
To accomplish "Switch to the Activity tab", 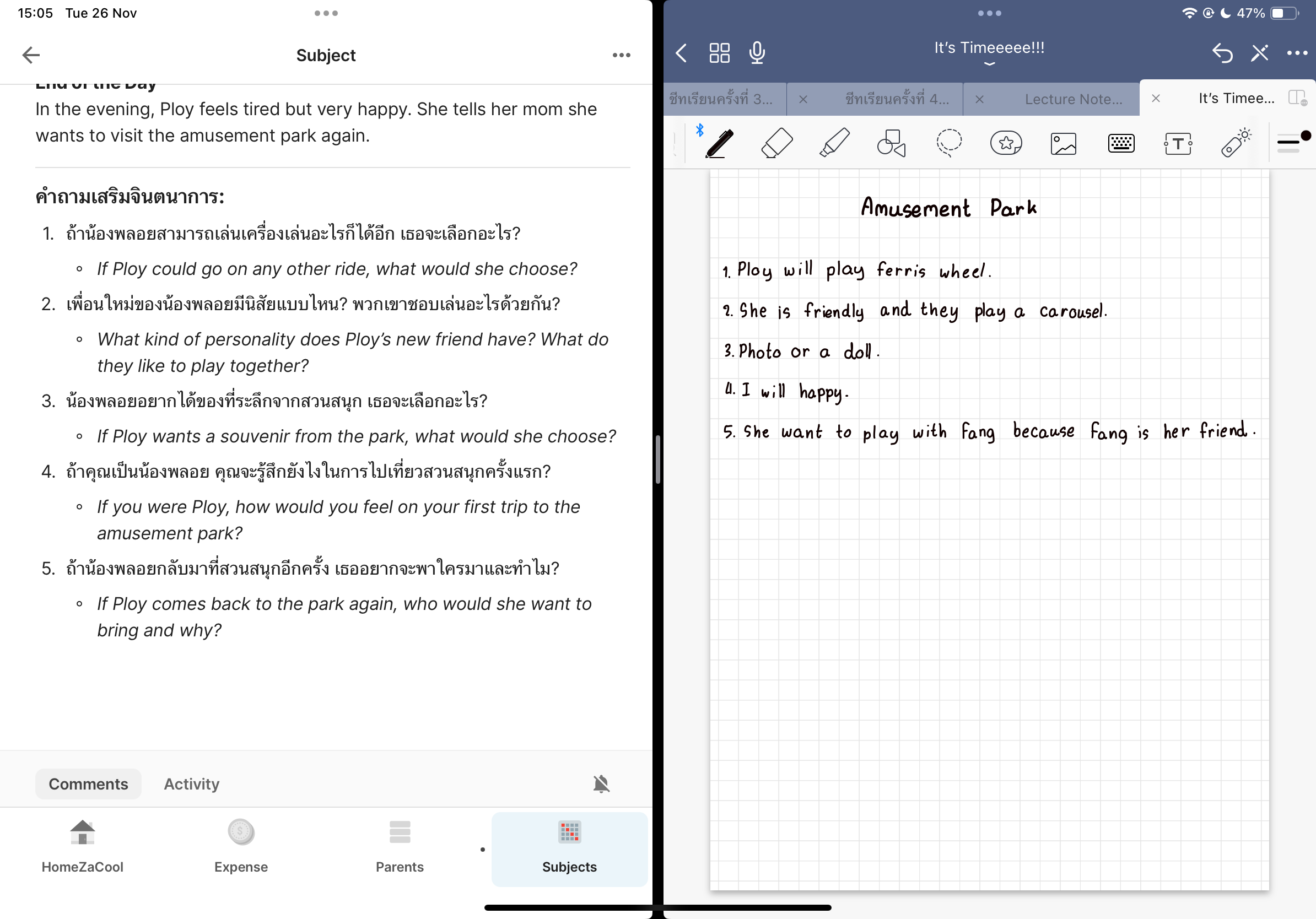I will 191,783.
